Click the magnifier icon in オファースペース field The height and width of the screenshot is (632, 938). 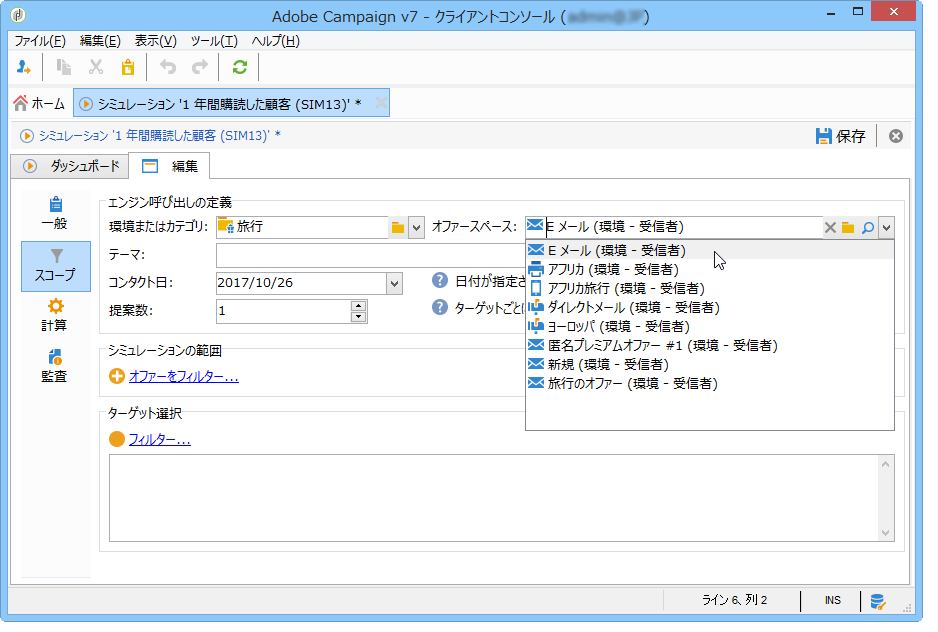click(x=867, y=227)
